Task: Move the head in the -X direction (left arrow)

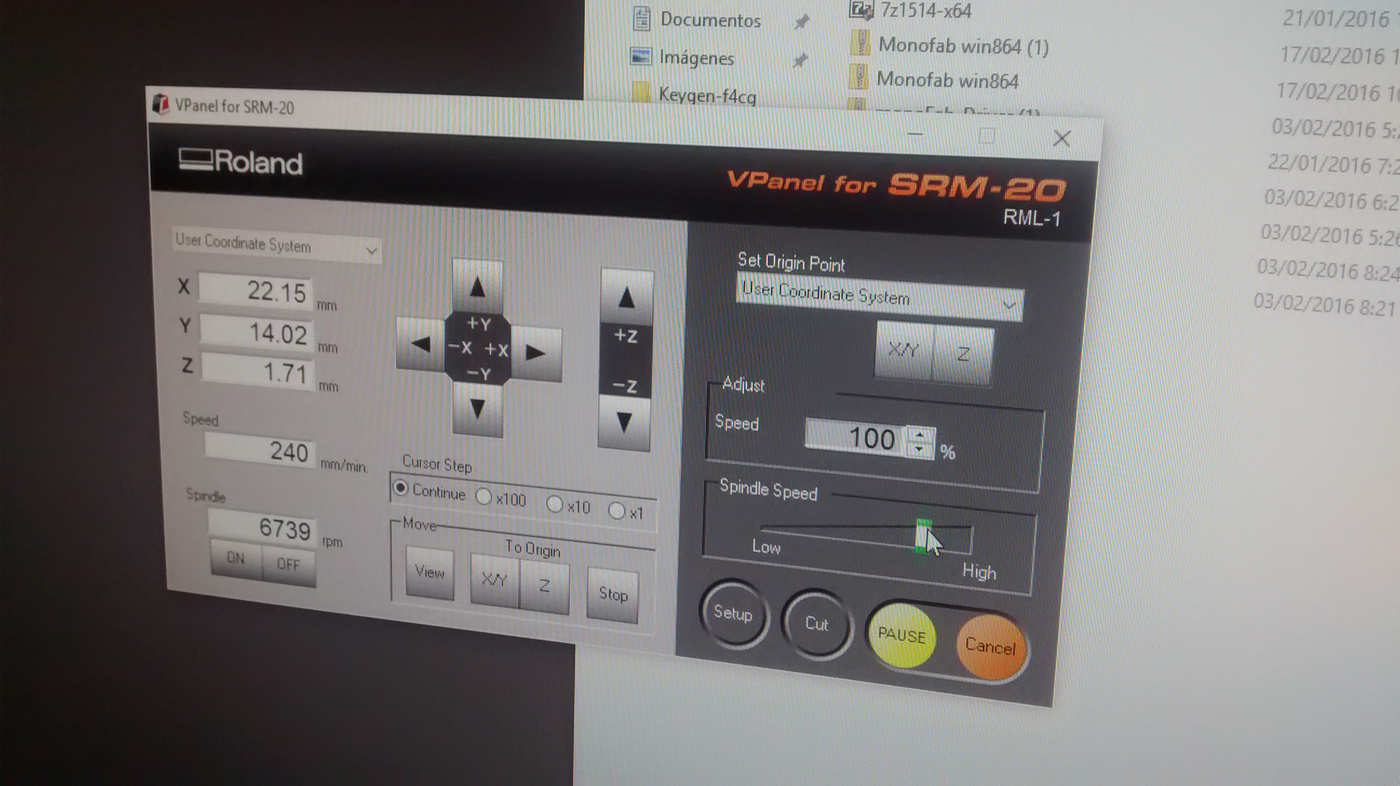Action: (x=420, y=345)
